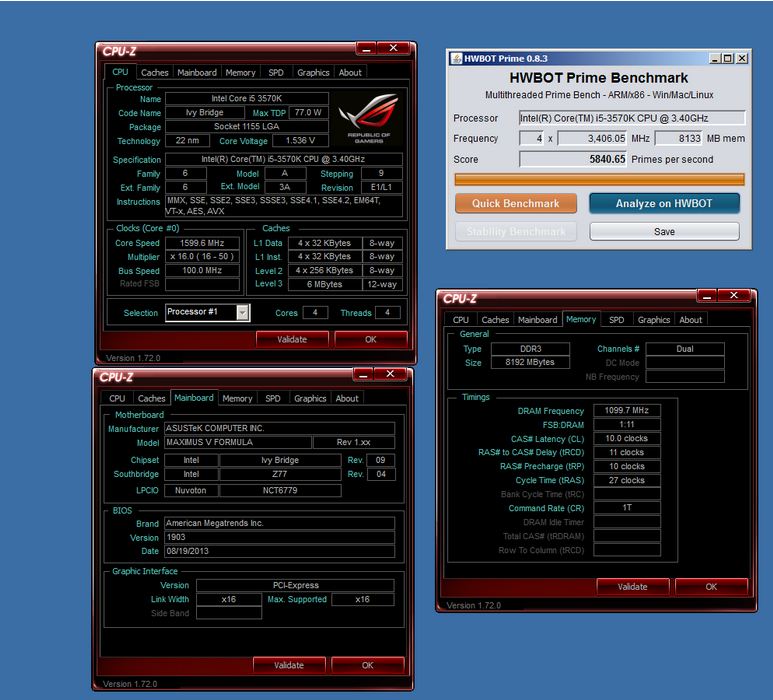Close the CPU-Z Mainboard window
The height and width of the screenshot is (700, 773).
point(390,375)
